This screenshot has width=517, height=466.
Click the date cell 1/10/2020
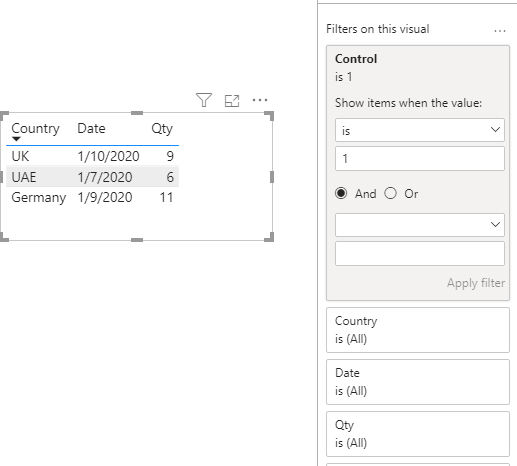pos(108,156)
